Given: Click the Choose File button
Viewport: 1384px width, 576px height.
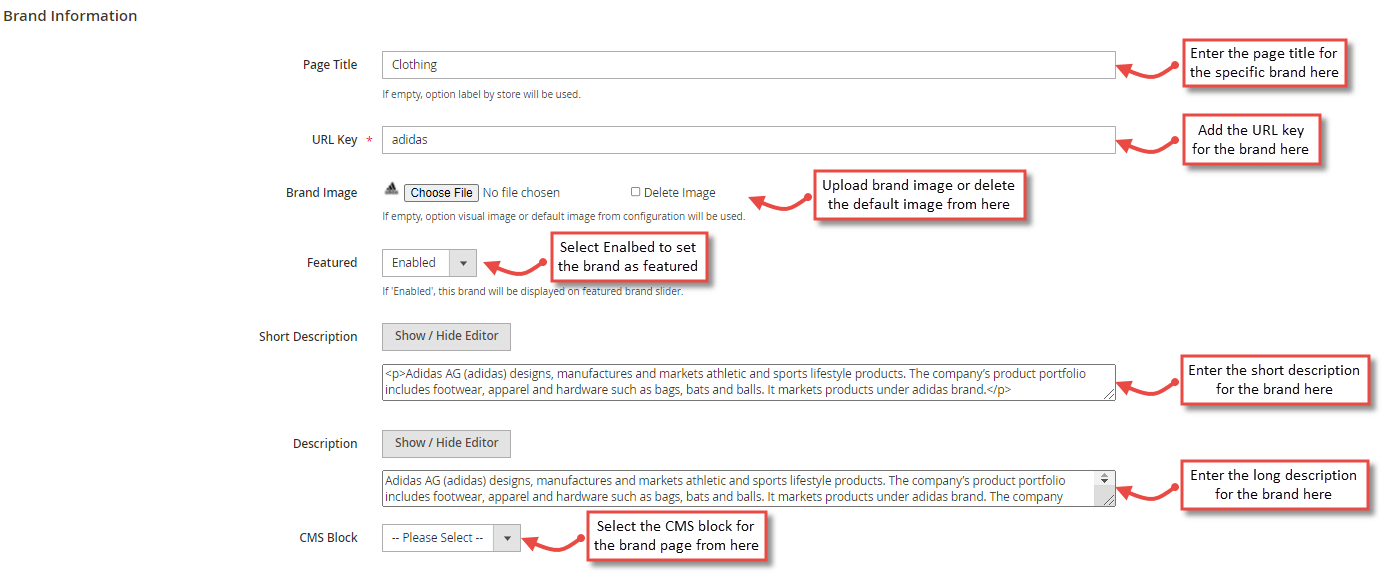Looking at the screenshot, I should click(441, 193).
